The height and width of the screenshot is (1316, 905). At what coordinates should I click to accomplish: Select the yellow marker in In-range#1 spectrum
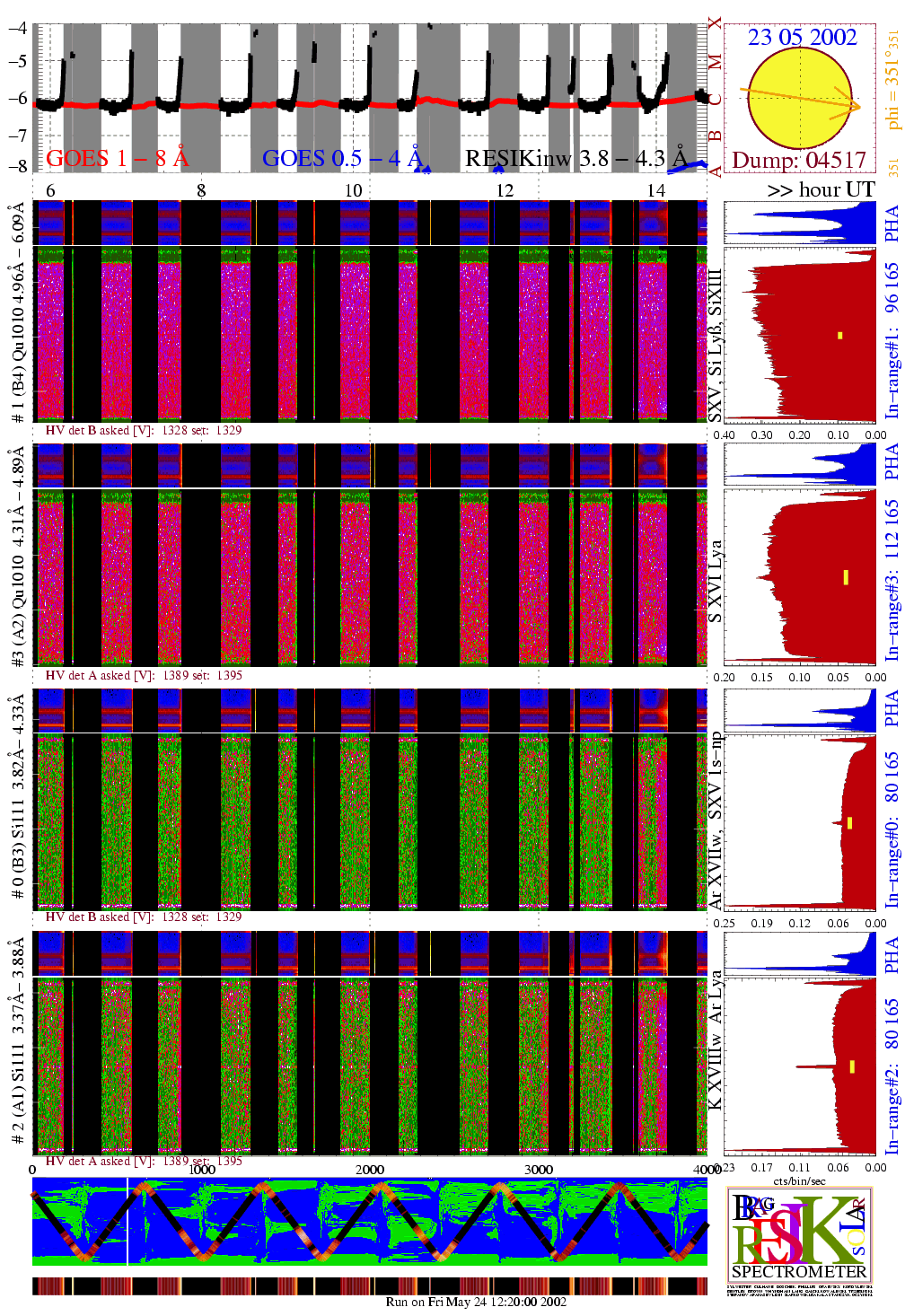point(840,336)
